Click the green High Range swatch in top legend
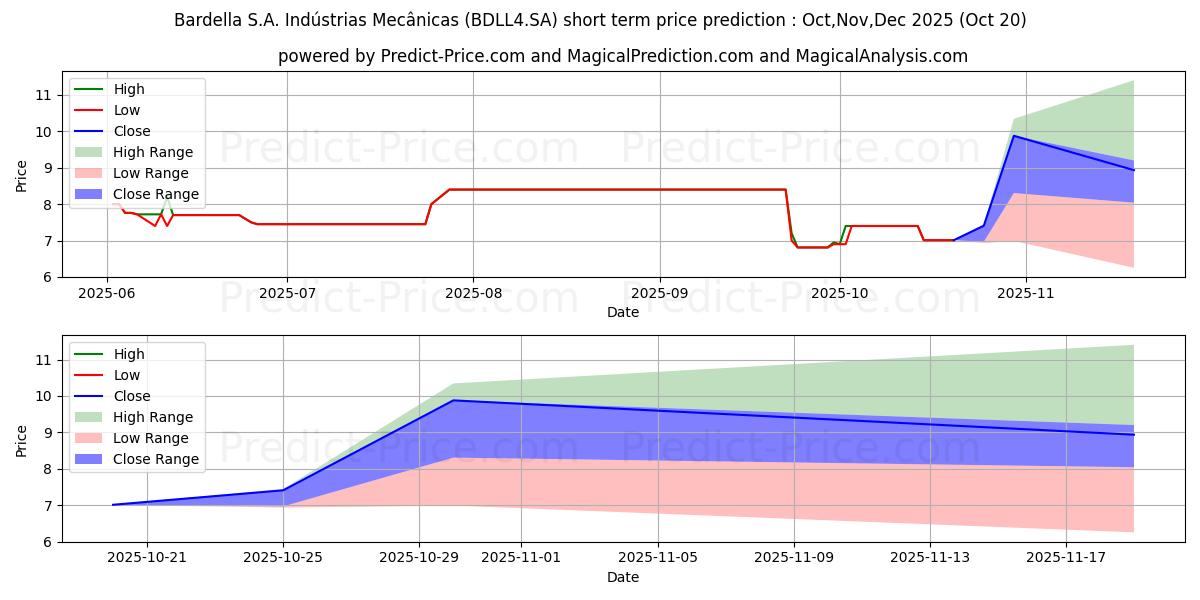The width and height of the screenshot is (1200, 600). (88, 152)
